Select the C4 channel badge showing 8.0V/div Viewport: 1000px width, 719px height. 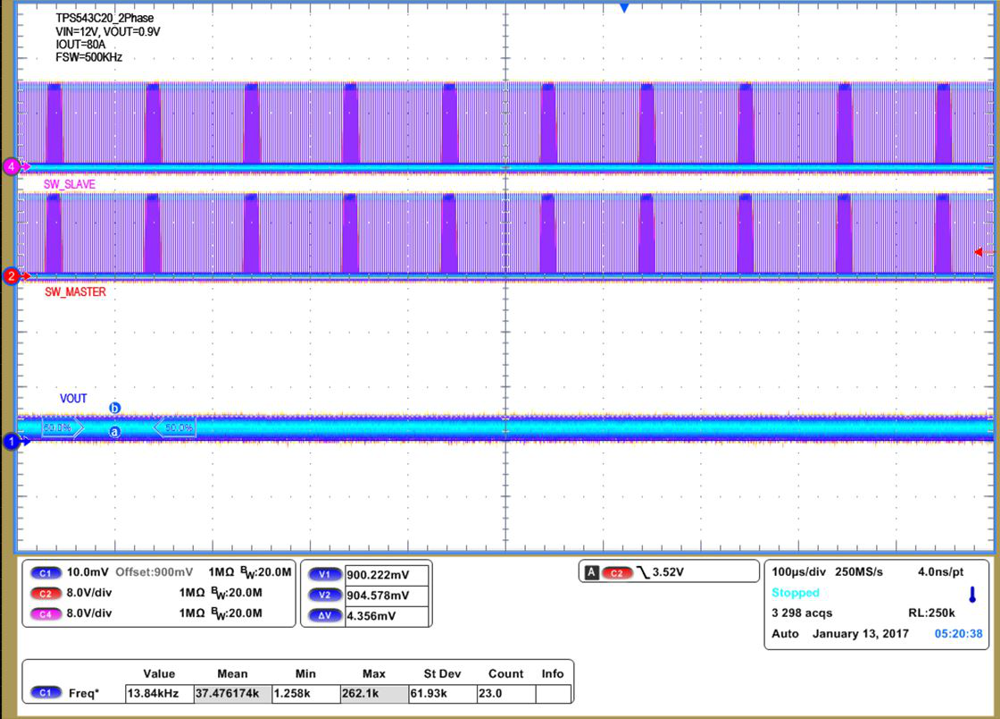pos(46,613)
